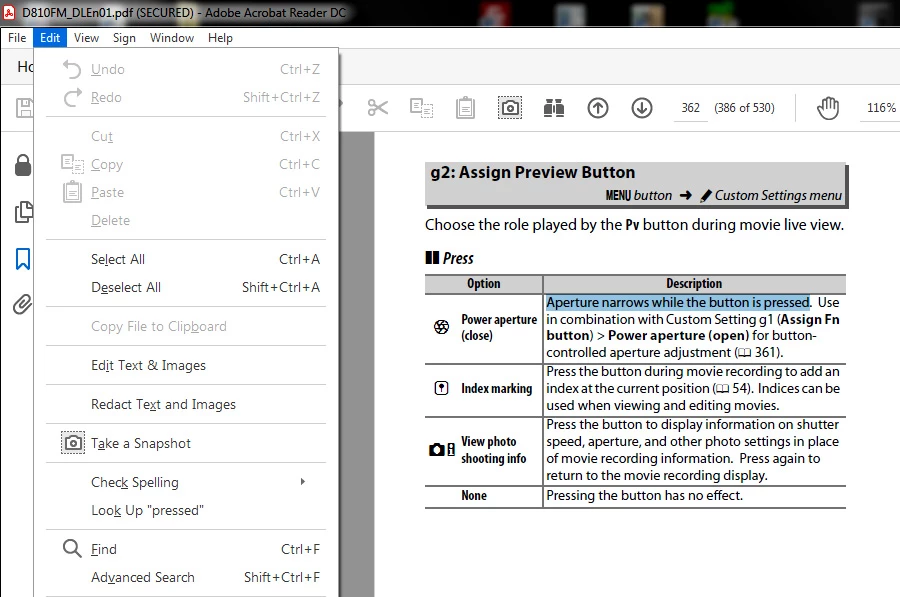Open the Window menu
The width and height of the screenshot is (900, 597).
pos(172,38)
